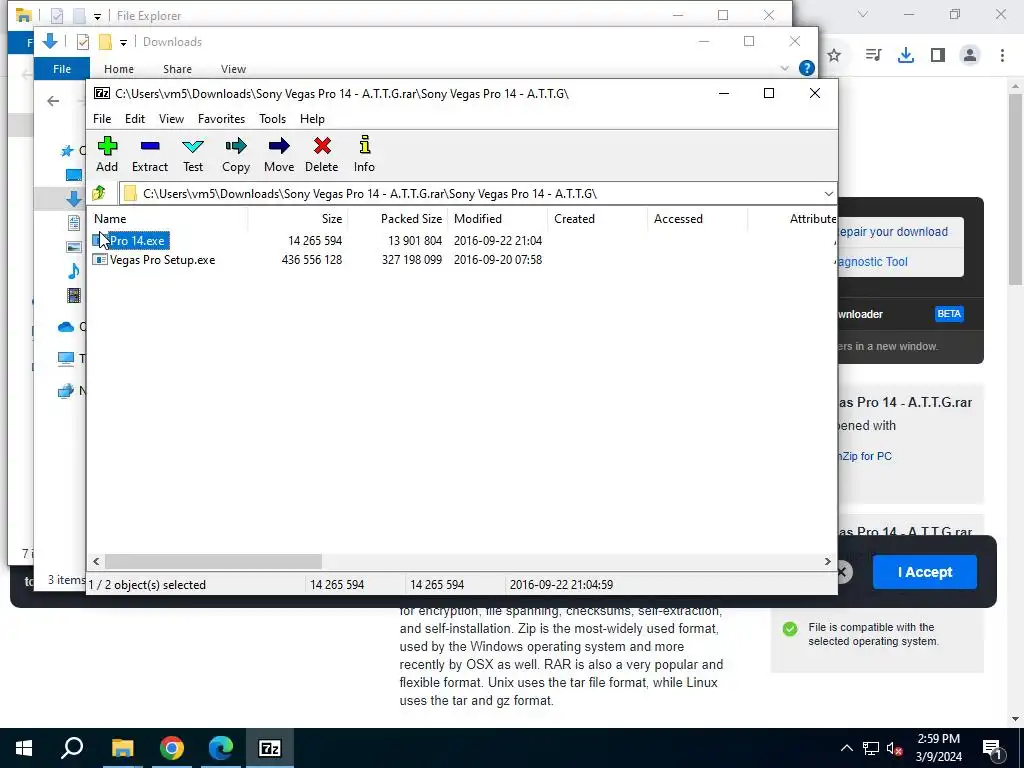The height and width of the screenshot is (768, 1024).
Task: Open the Share tab in Downloads window
Action: point(178,69)
